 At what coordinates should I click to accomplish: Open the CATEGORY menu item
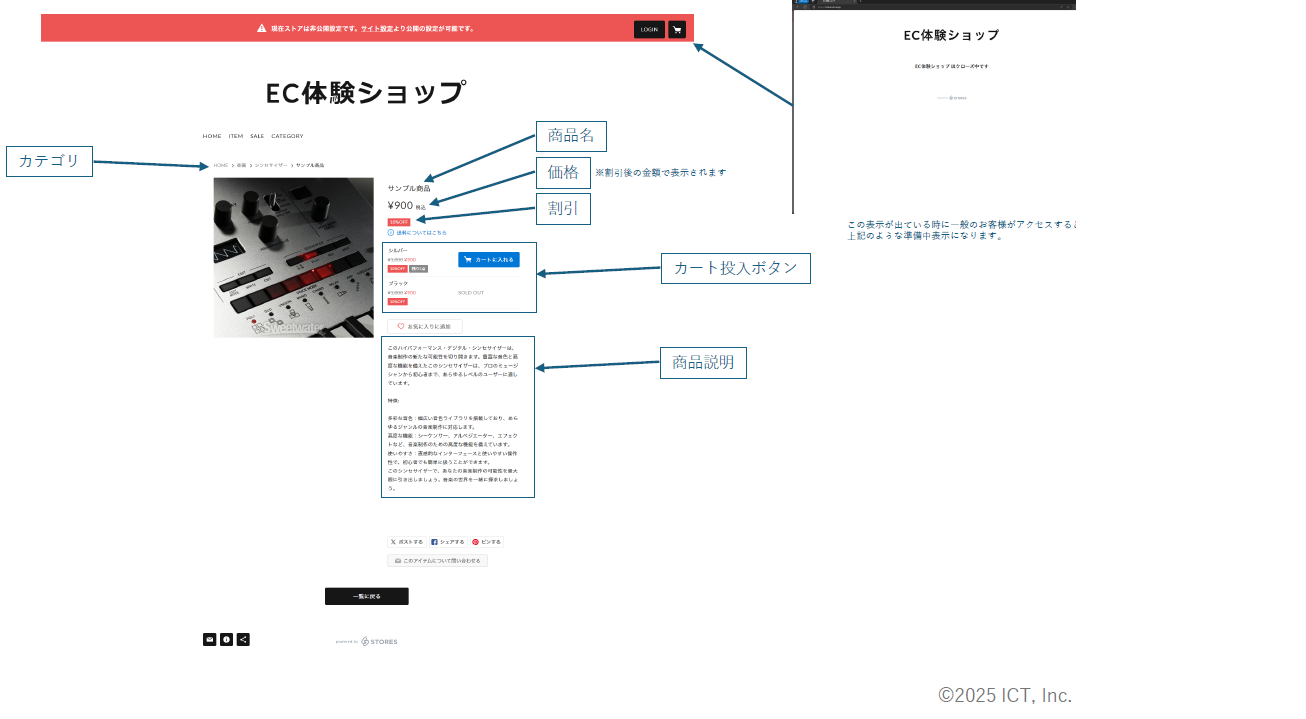(287, 136)
